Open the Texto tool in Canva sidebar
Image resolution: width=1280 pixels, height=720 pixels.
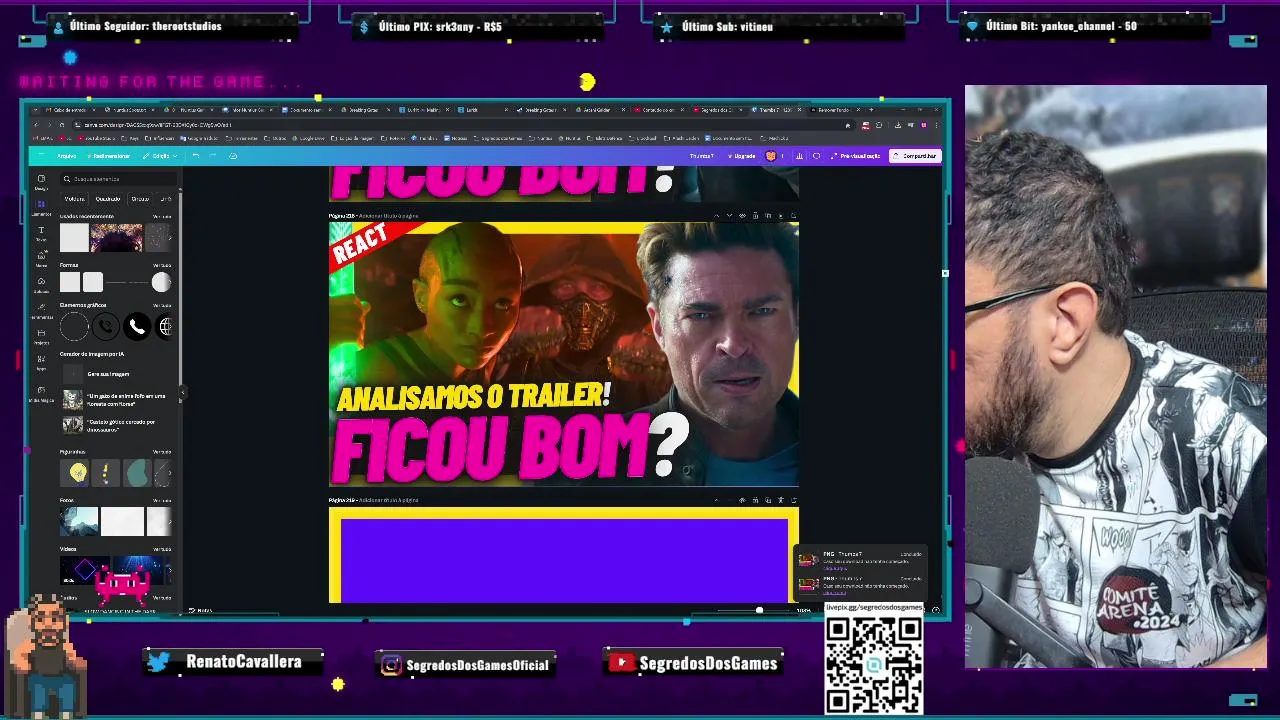click(41, 233)
